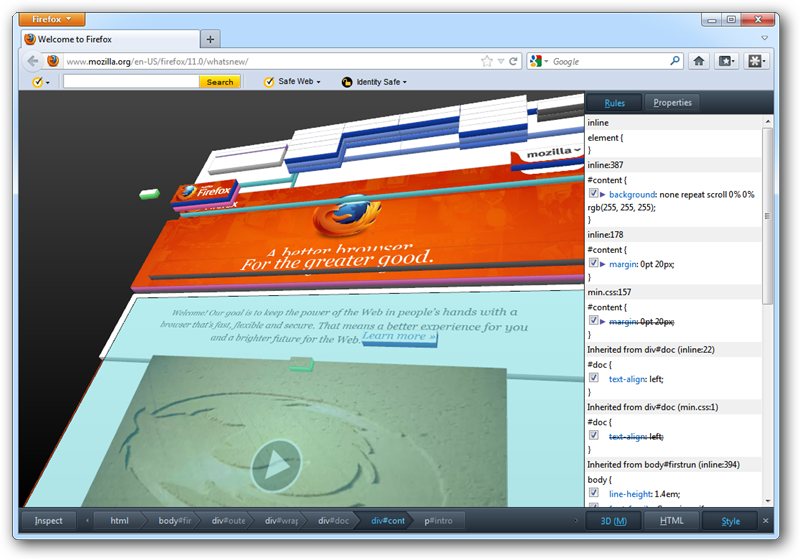Select the Welcome to Firefox tab
This screenshot has width=800, height=560.
(x=110, y=39)
